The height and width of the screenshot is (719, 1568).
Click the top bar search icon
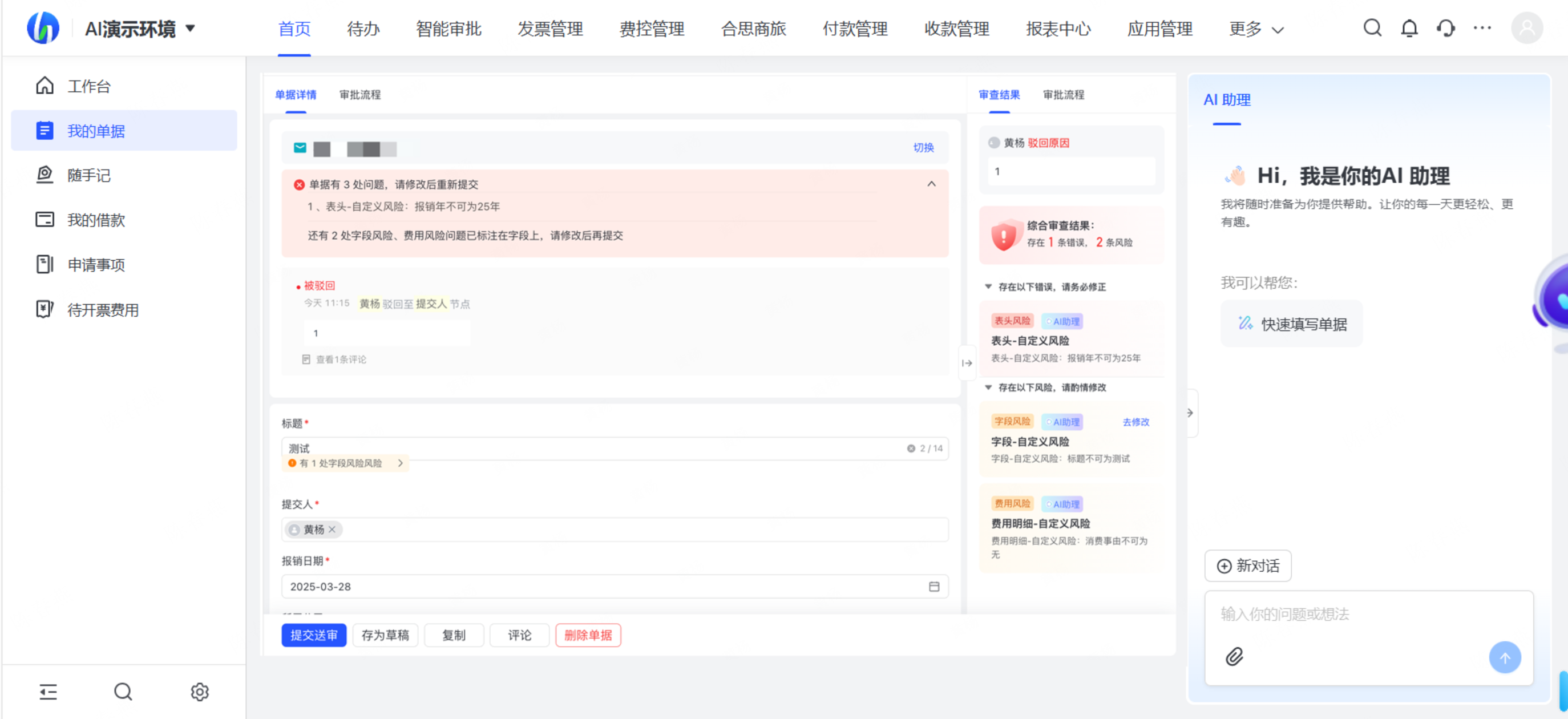pyautogui.click(x=1372, y=29)
